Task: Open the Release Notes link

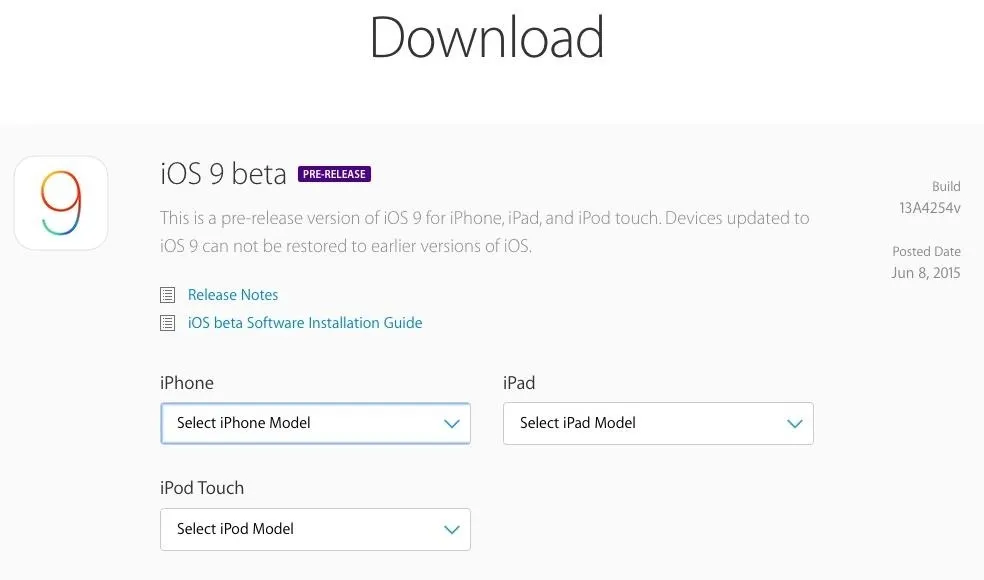Action: click(x=233, y=295)
